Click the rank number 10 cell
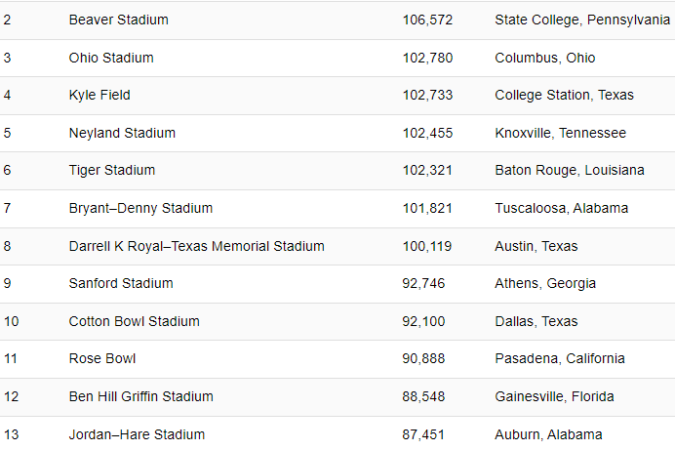Image resolution: width=675 pixels, height=450 pixels. pyautogui.click(x=11, y=321)
